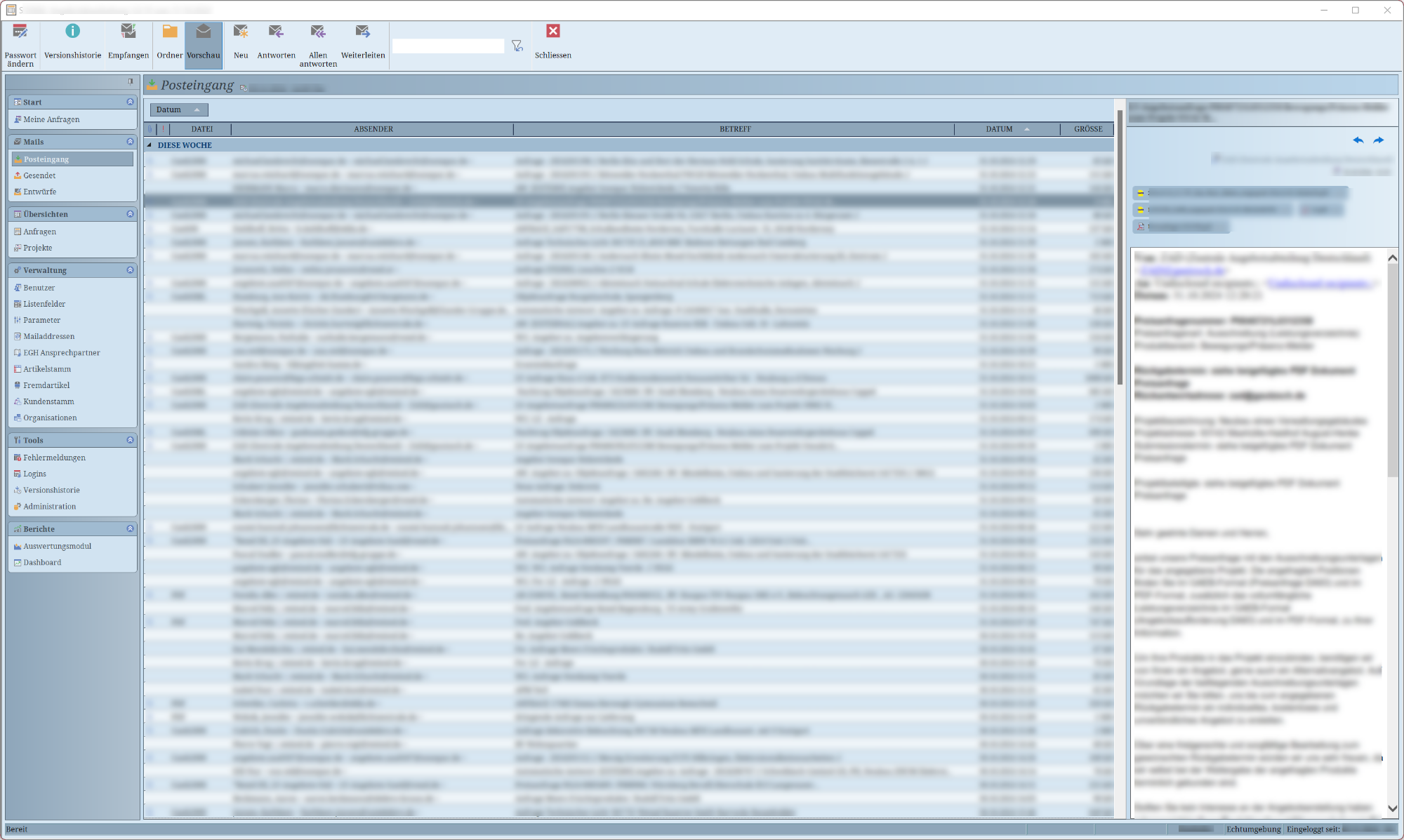The height and width of the screenshot is (840, 1404).
Task: Toggle sidebar pin at panel top
Action: coord(131,81)
